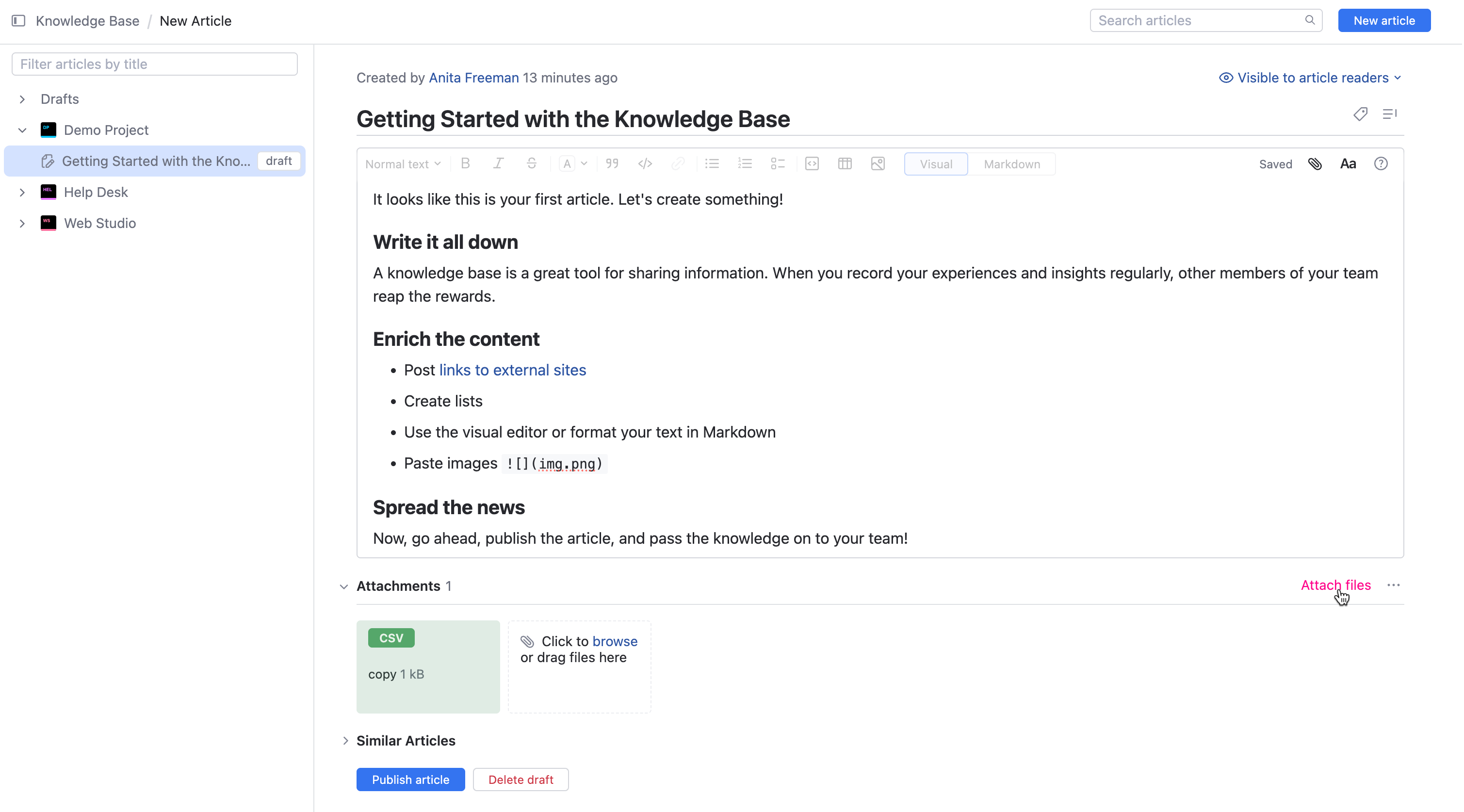Insert a block quote
Image resolution: width=1464 pixels, height=812 pixels.
[612, 163]
